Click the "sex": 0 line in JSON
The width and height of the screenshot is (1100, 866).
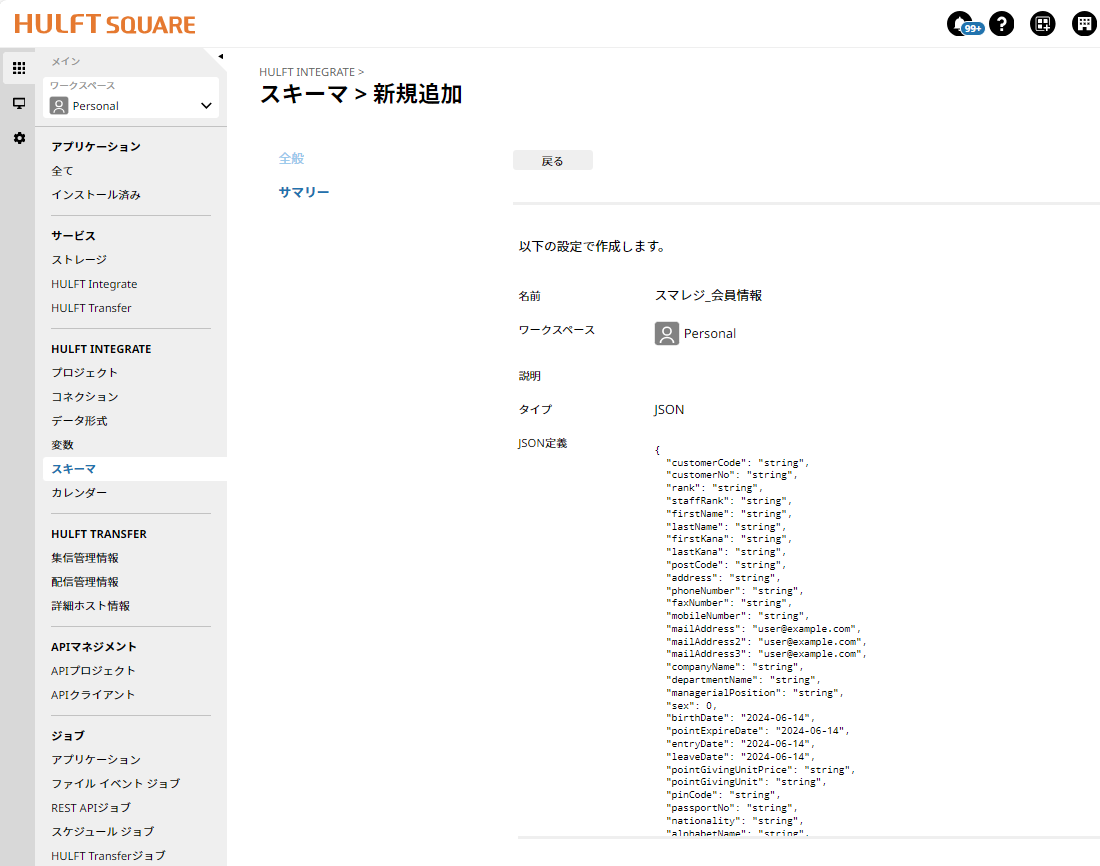pyautogui.click(x=691, y=705)
